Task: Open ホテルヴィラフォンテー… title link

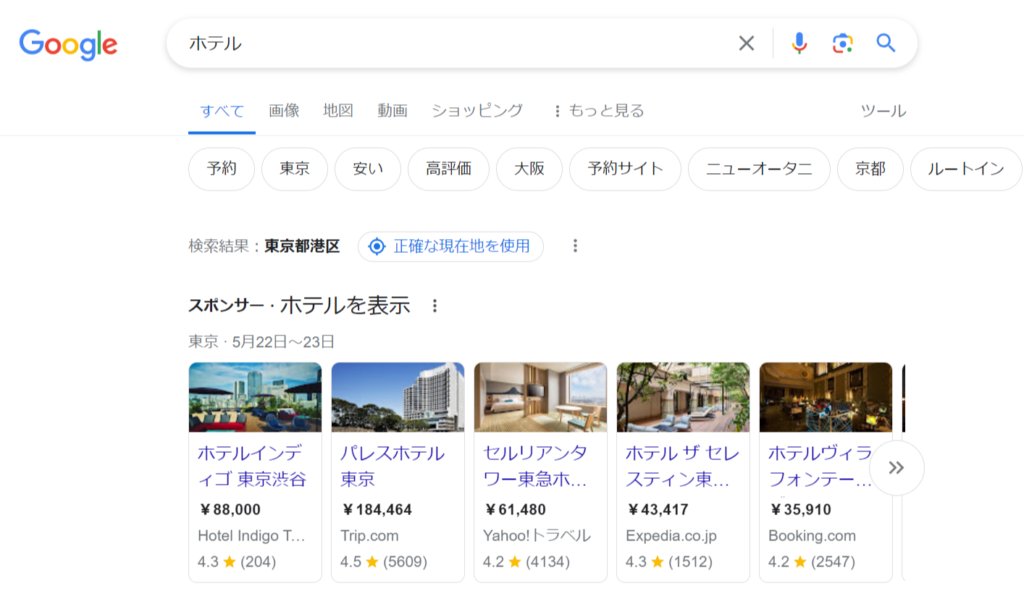Action: (x=820, y=466)
